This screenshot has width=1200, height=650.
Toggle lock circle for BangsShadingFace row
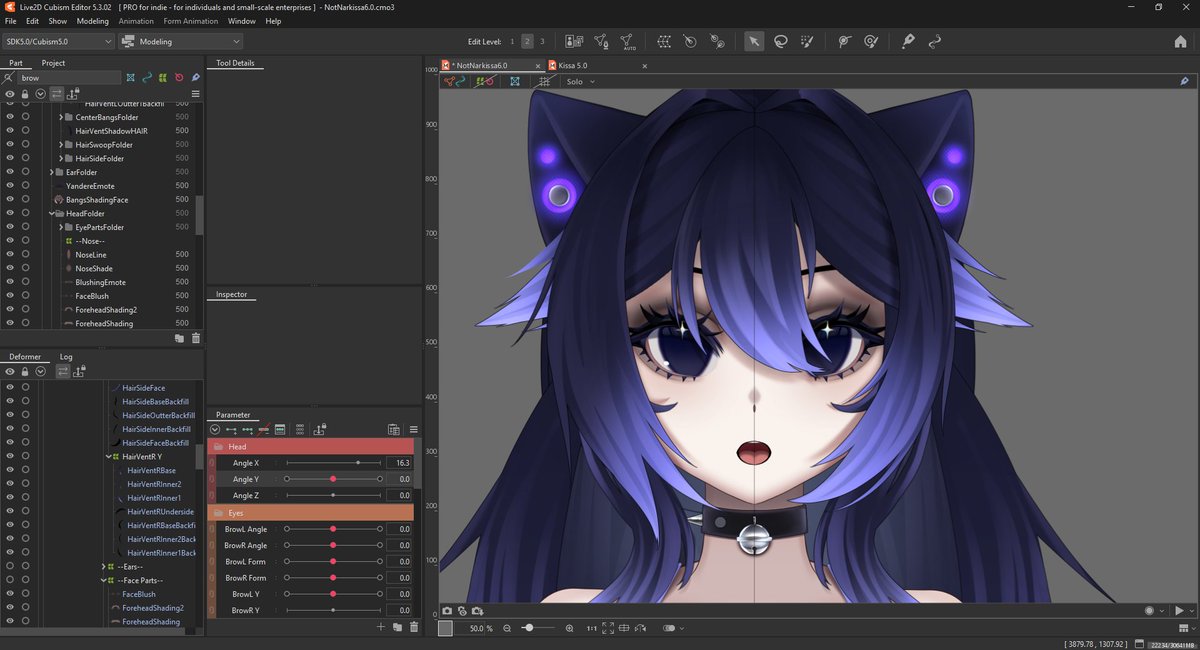[25, 200]
